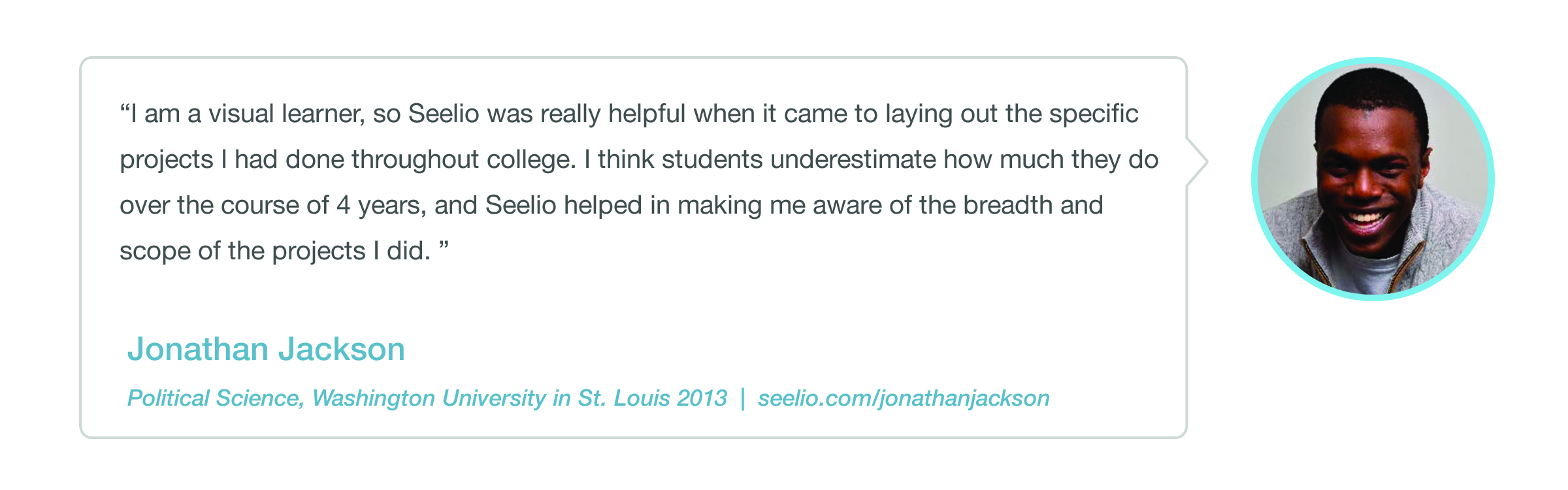
Task: Click the year '2013' in subtitle
Action: [702, 398]
